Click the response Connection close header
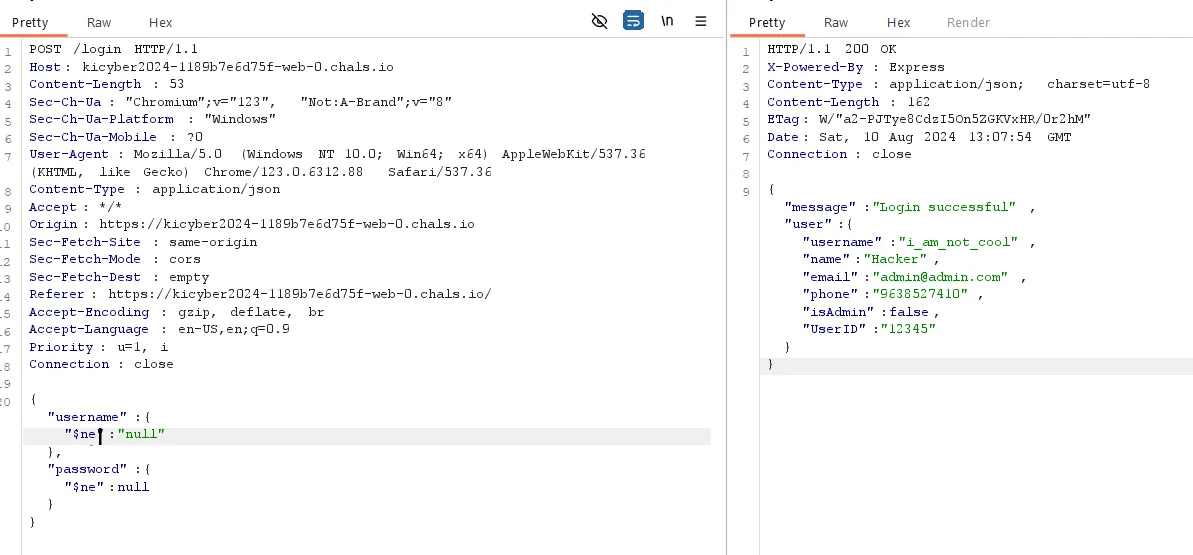The height and width of the screenshot is (555, 1193). click(x=838, y=155)
